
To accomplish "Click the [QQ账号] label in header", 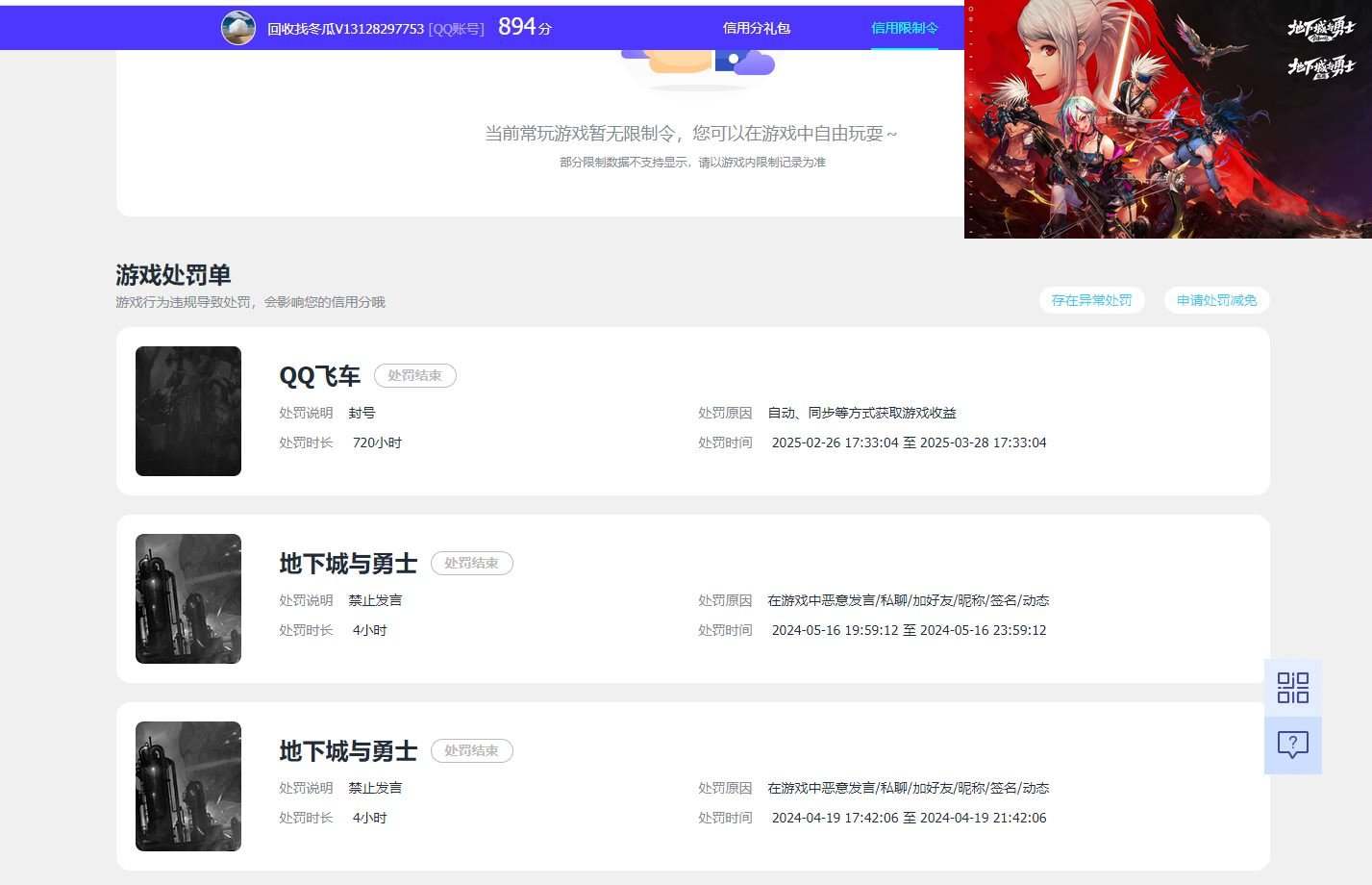I will 456,29.
